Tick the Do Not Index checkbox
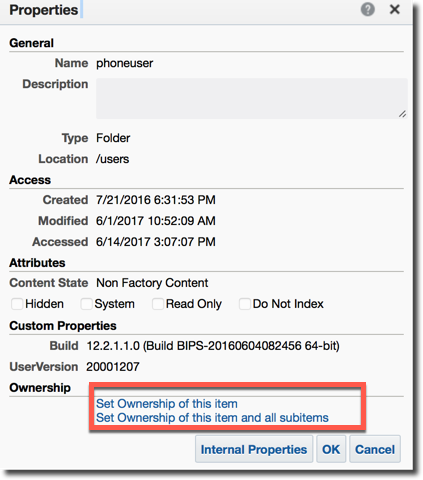Viewport: 423px width, 480px height. (245, 304)
